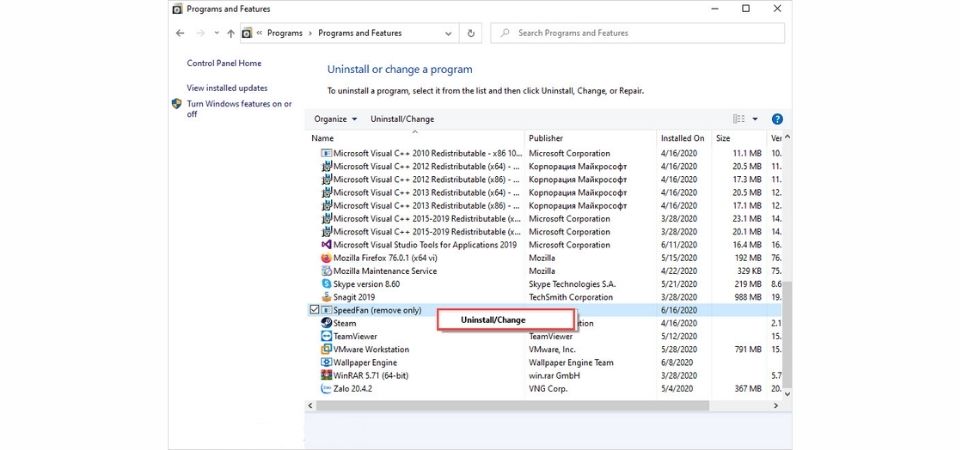Select the 6/16/2020 install date cell
This screenshot has height=450, width=960.
(678, 310)
